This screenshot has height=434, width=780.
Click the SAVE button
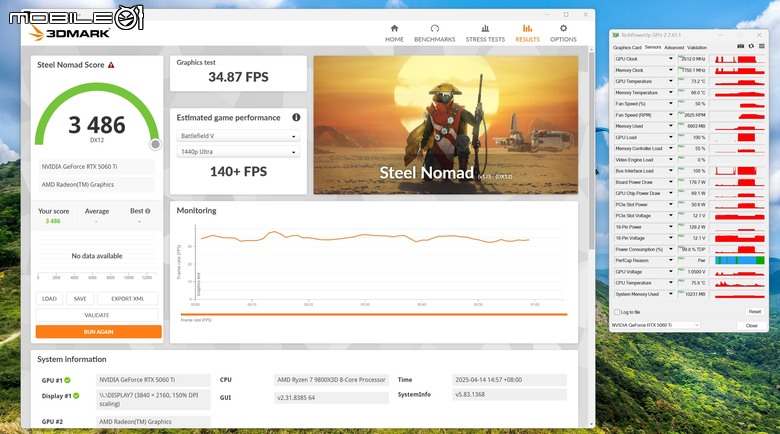(80, 299)
